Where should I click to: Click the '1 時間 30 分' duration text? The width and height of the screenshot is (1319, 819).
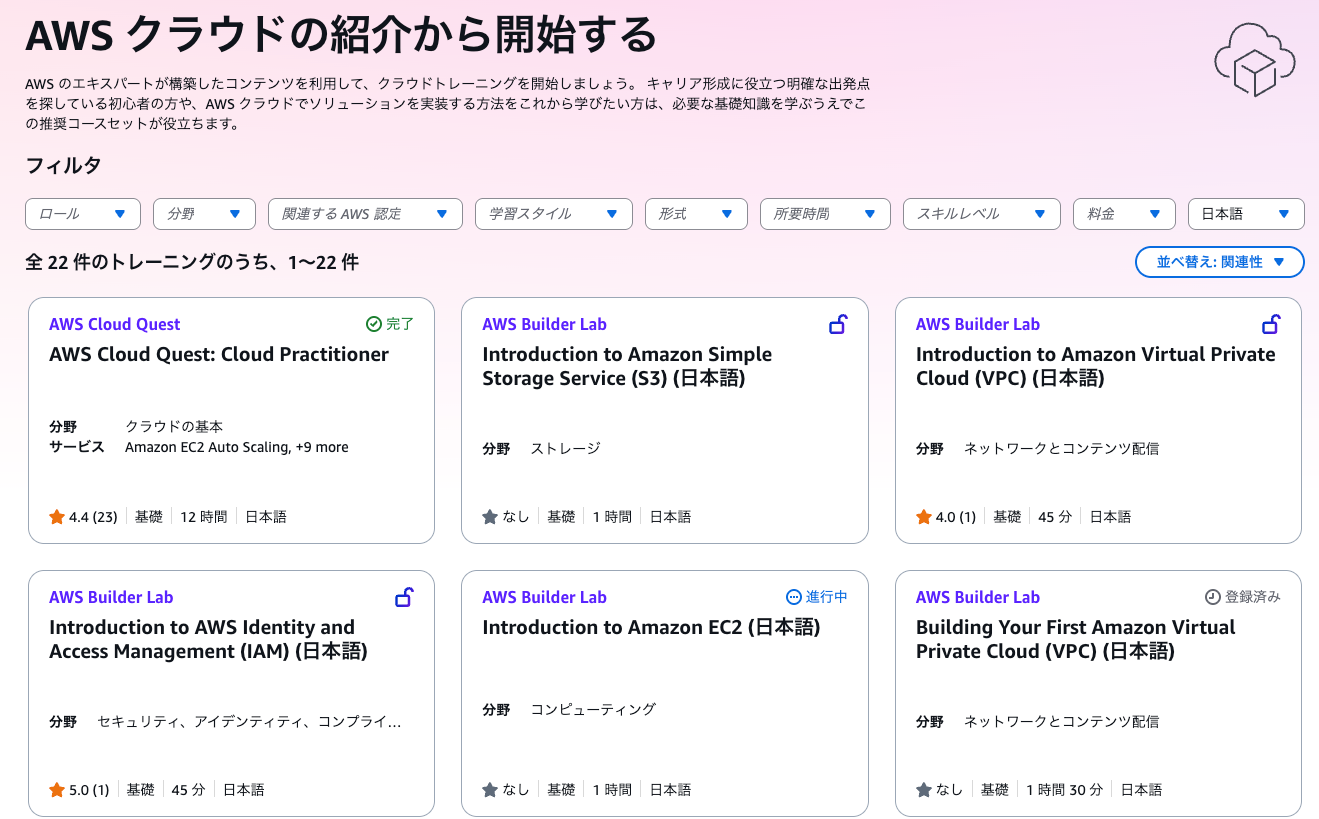pos(1065,790)
